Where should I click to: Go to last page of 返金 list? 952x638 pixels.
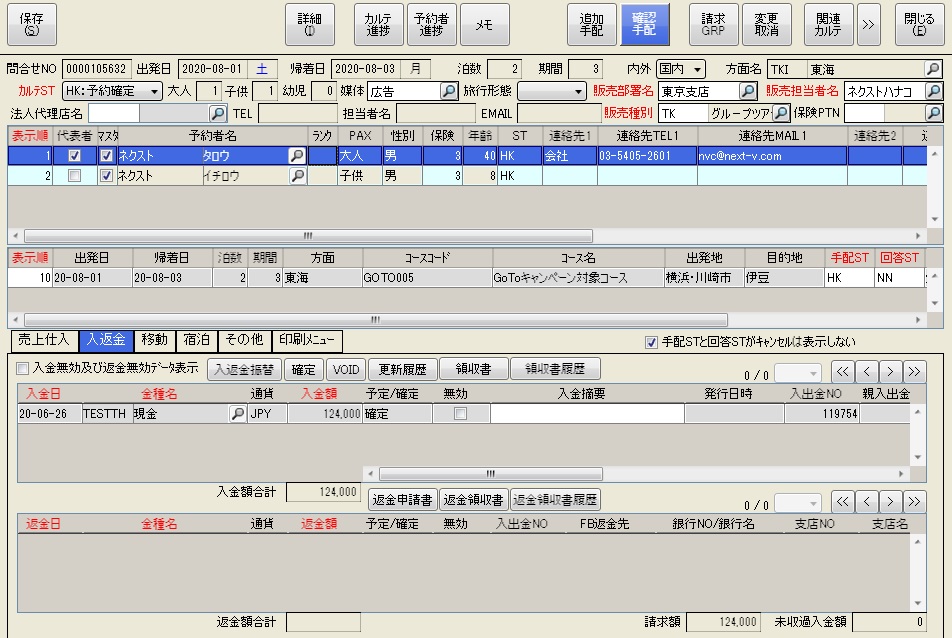tap(914, 501)
